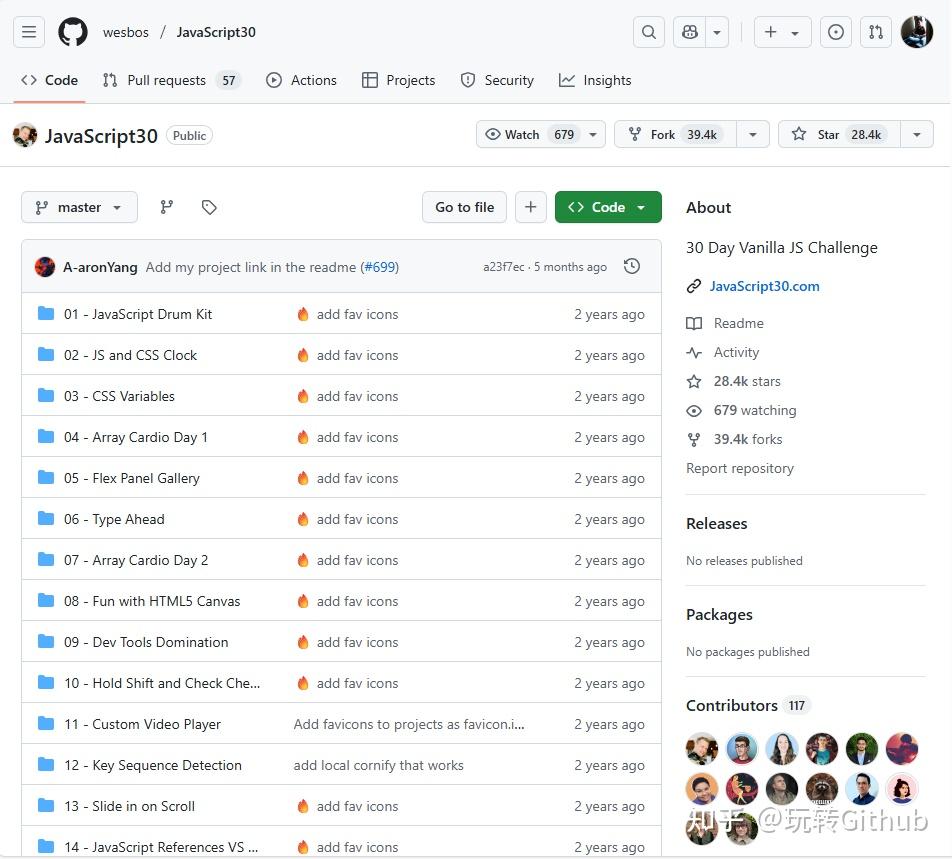The image size is (952, 859).
Task: Expand the Star lists dropdown arrow
Action: 917,134
